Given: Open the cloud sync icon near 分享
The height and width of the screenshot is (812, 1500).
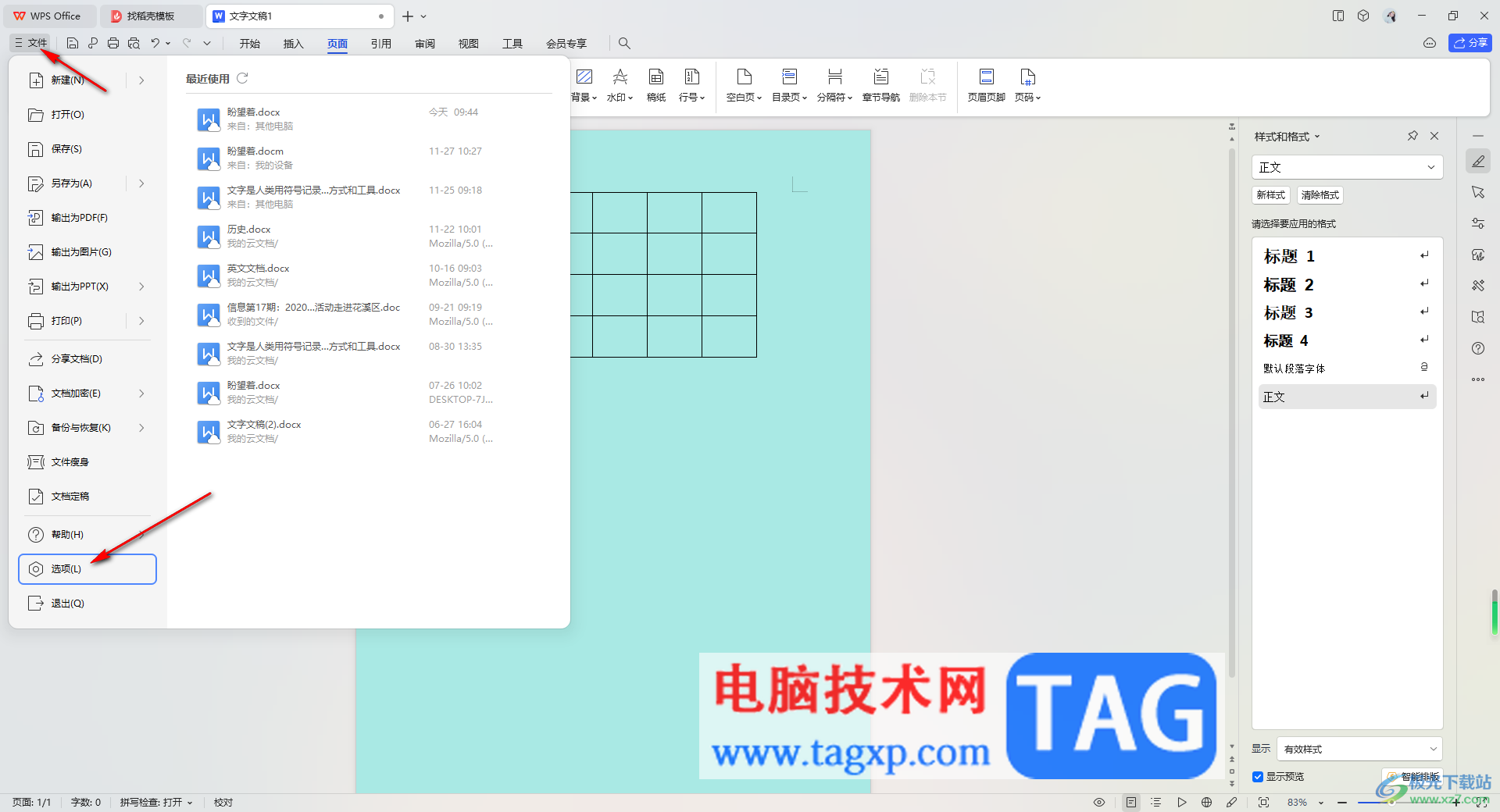Looking at the screenshot, I should pos(1430,43).
